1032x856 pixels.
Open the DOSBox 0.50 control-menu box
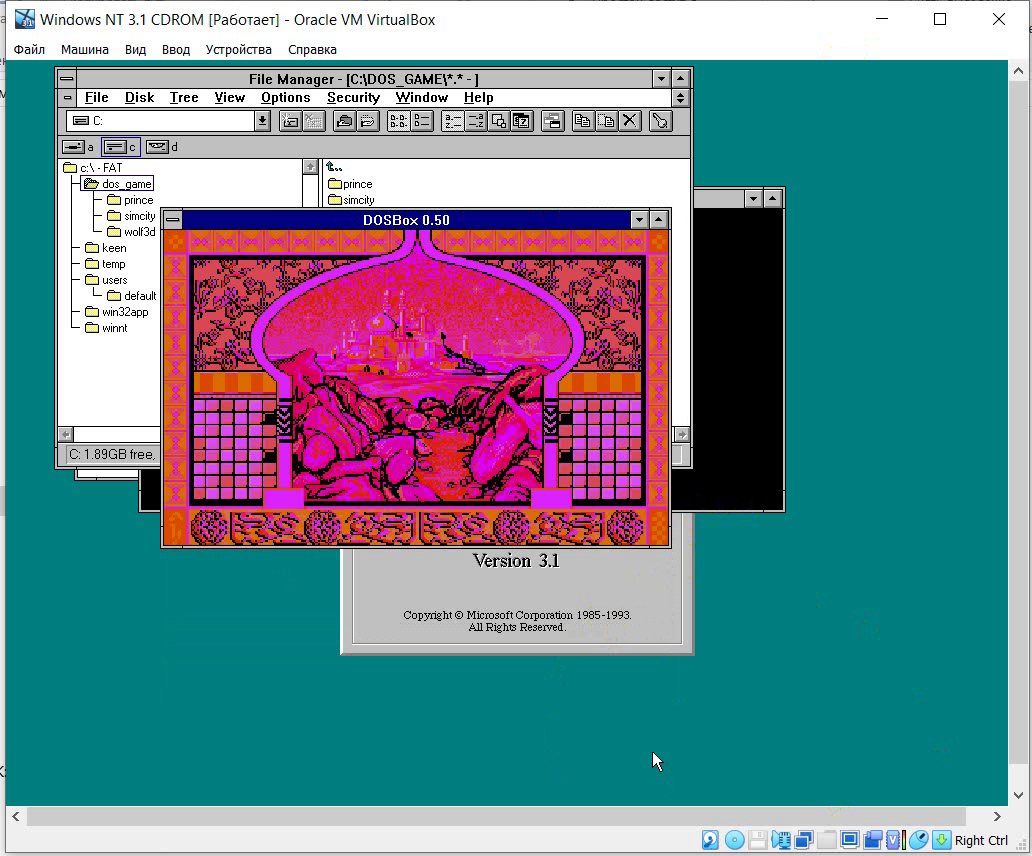[172, 220]
